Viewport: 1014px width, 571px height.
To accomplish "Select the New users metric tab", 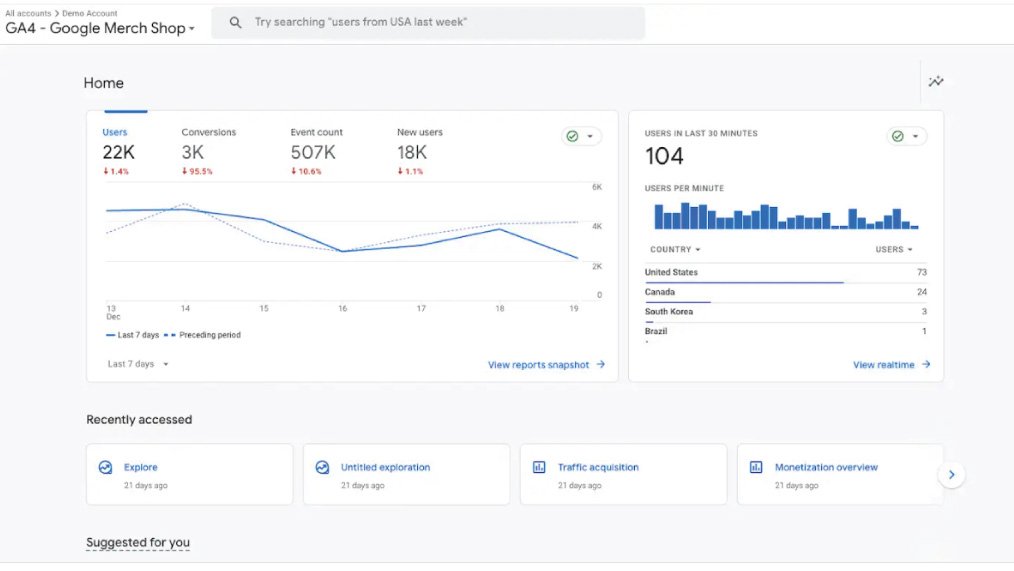I will (x=420, y=151).
